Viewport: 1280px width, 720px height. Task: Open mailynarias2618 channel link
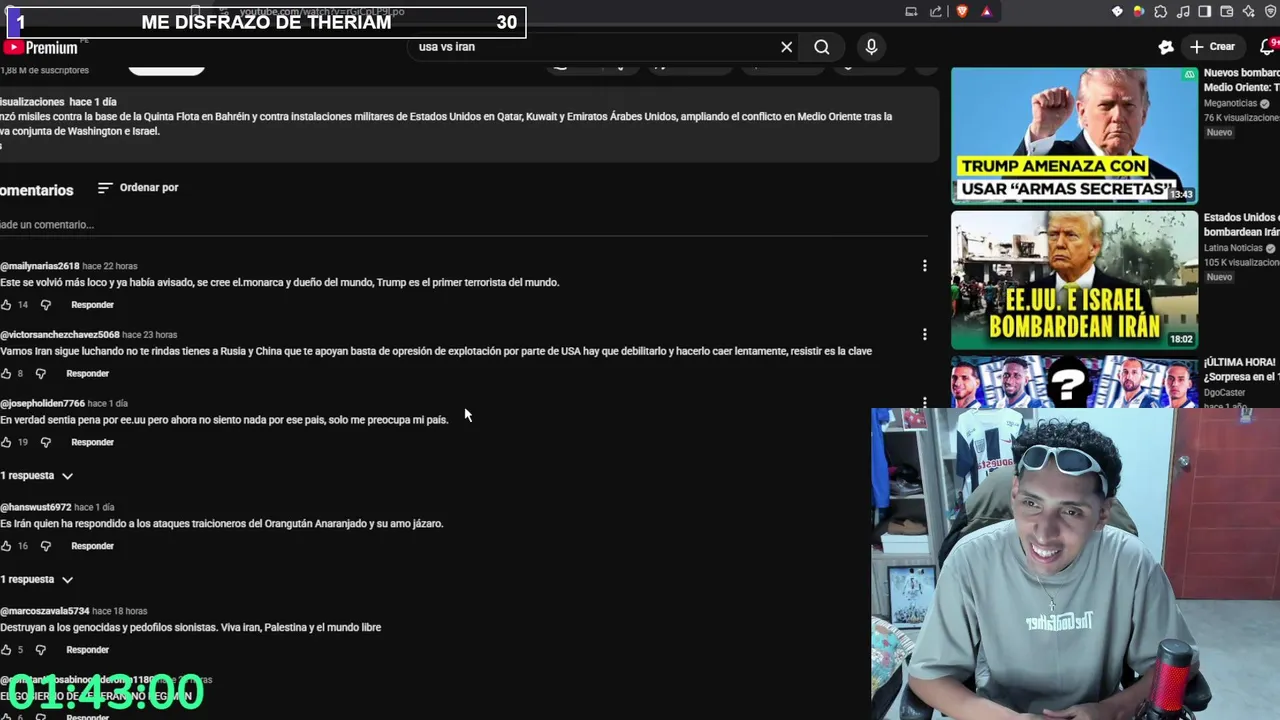[x=39, y=266]
